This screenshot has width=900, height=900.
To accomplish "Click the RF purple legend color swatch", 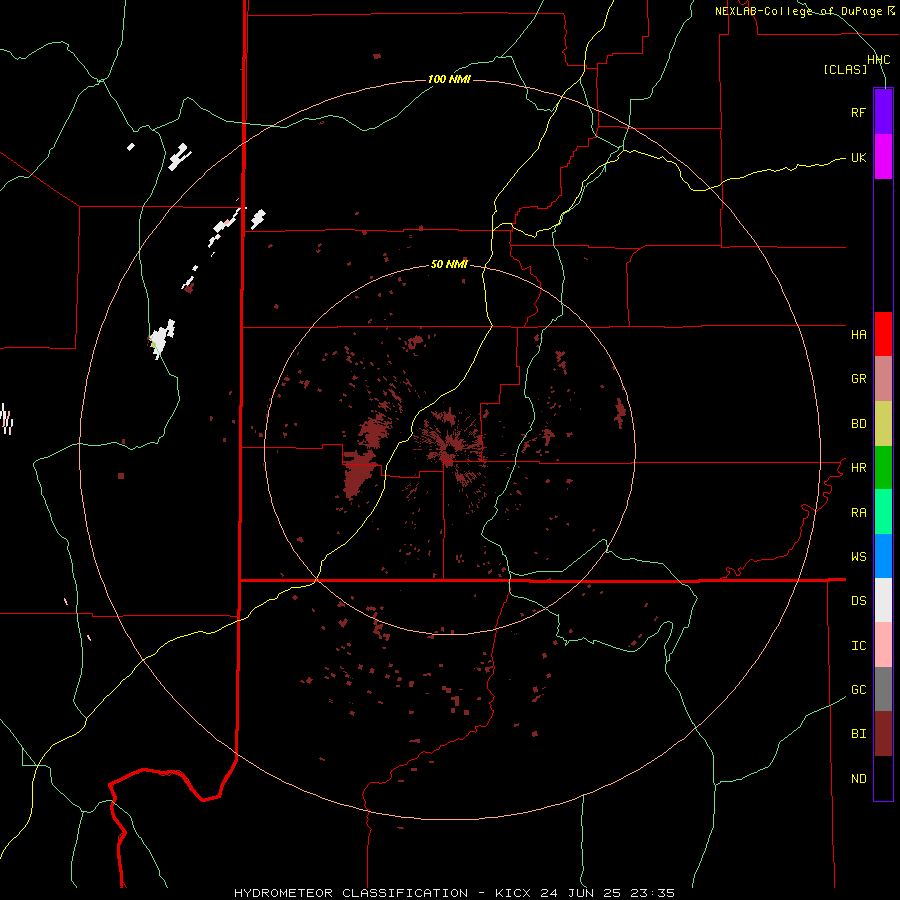I will (883, 112).
